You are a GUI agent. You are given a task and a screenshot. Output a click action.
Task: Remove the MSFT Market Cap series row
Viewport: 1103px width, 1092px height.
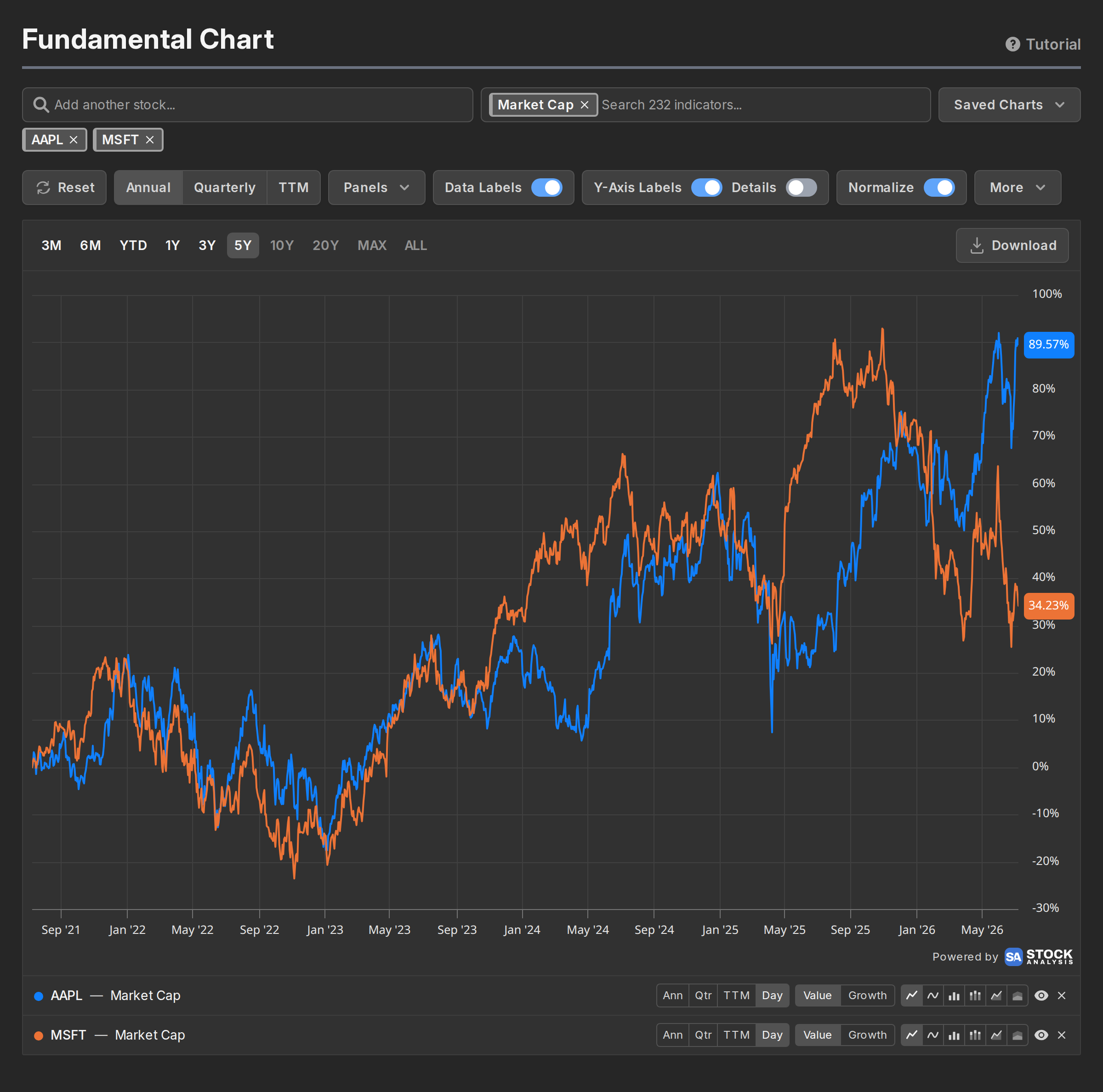click(x=1061, y=1035)
